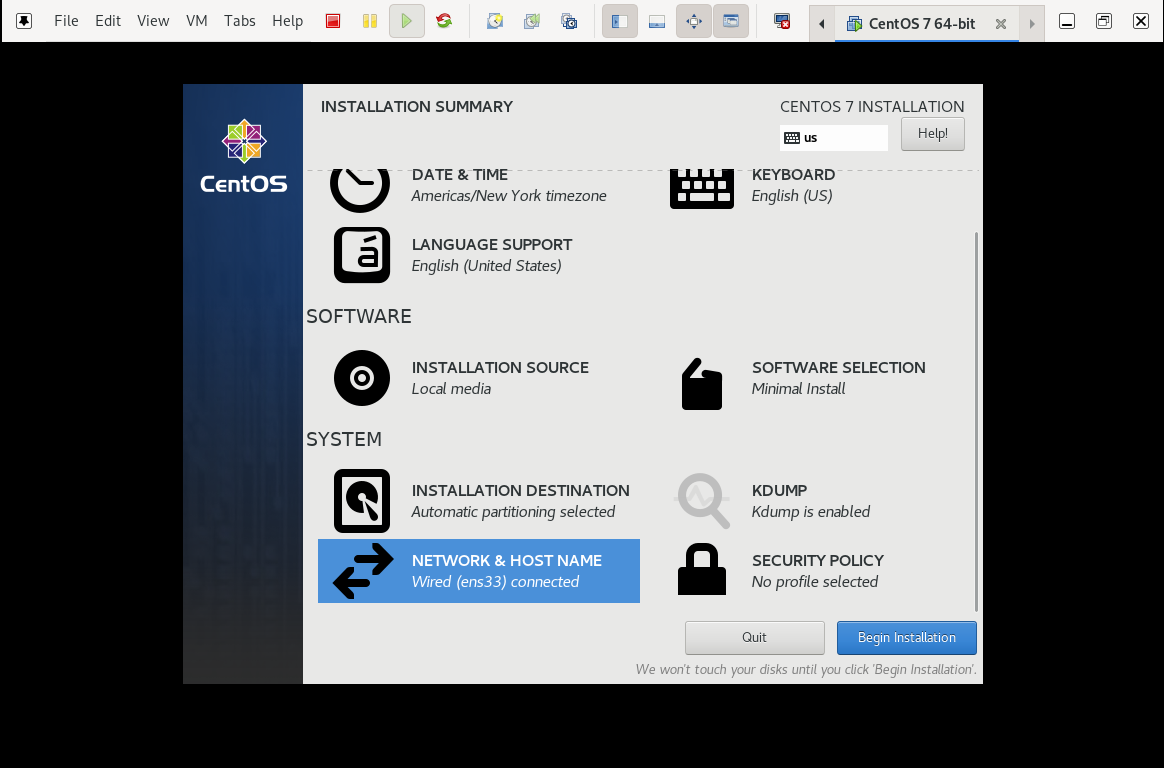Screen dimensions: 1164x768
Task: Click the next tab right arrow
Action: click(1032, 24)
